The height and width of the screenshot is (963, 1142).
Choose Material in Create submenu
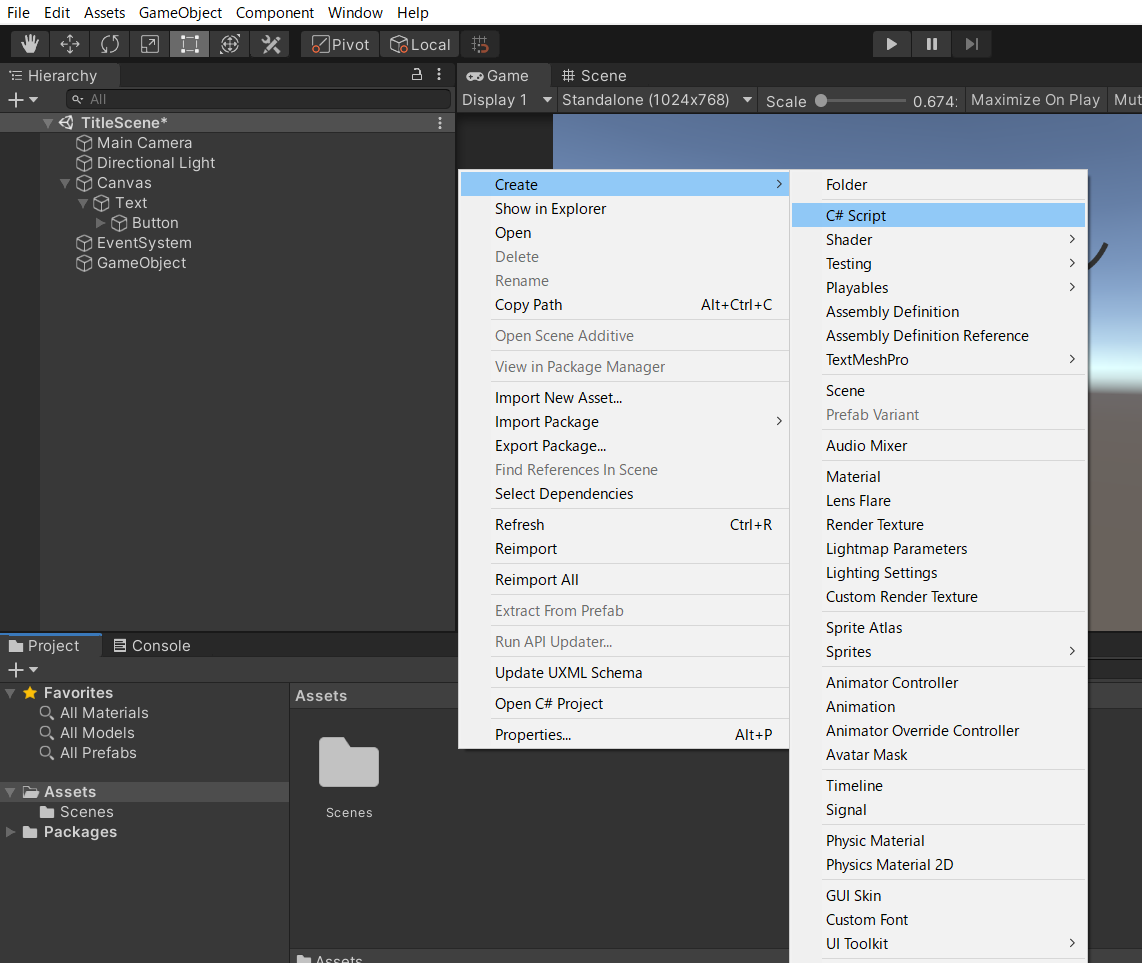938,476
